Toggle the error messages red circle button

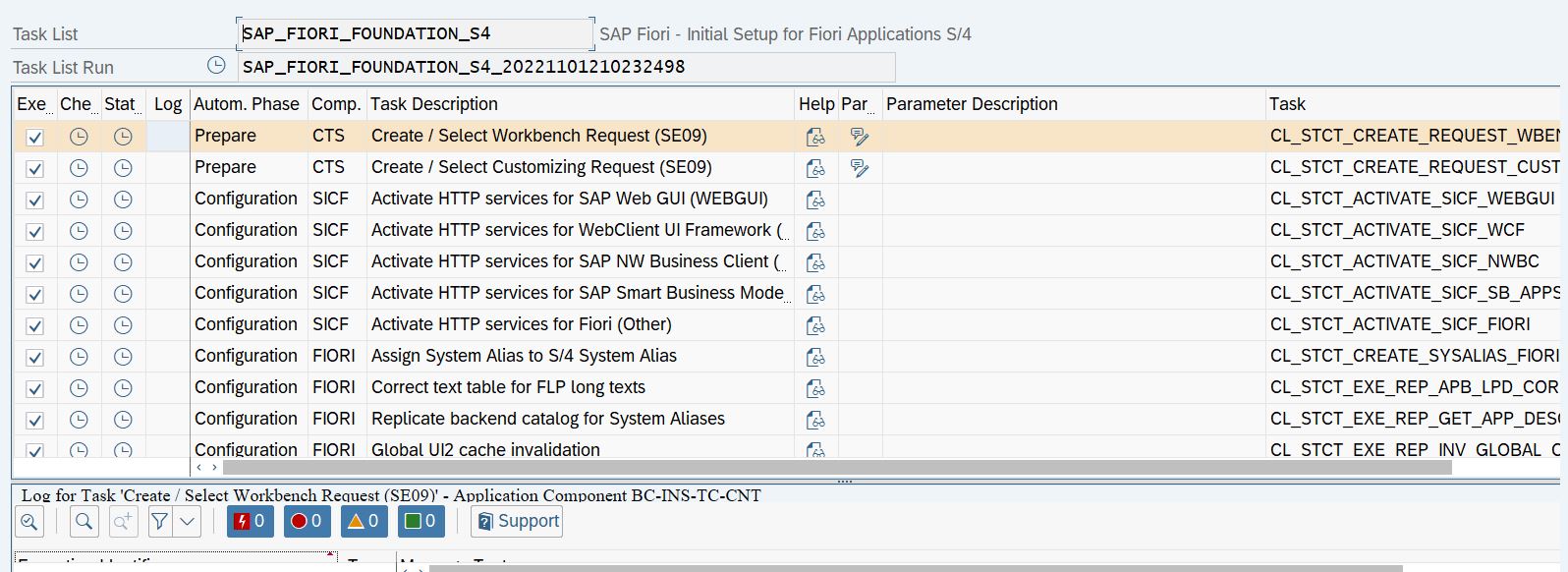308,521
